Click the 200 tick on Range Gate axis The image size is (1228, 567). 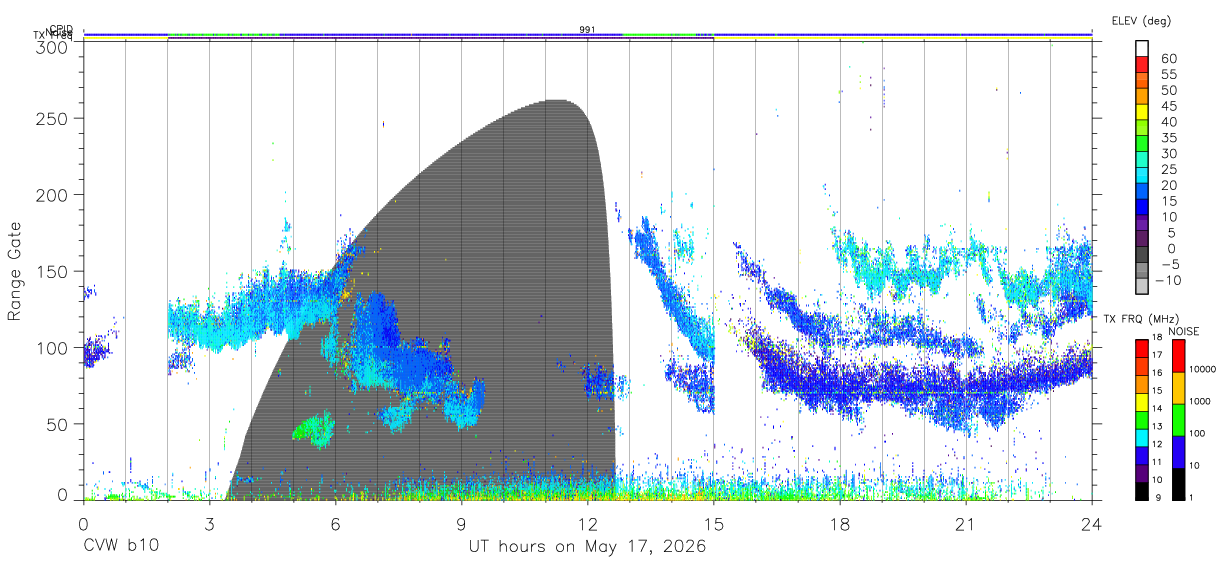(x=53, y=194)
